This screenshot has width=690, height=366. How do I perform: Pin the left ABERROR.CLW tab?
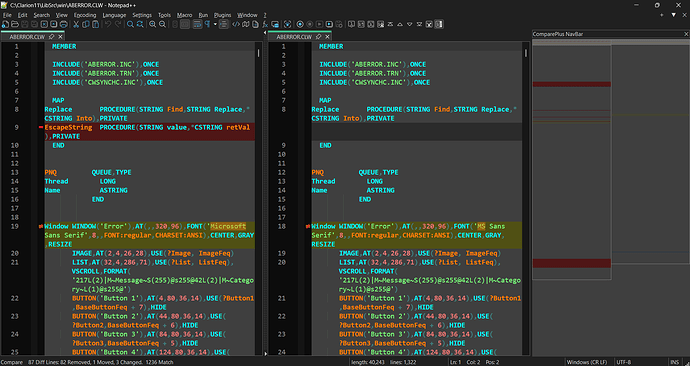[51, 37]
